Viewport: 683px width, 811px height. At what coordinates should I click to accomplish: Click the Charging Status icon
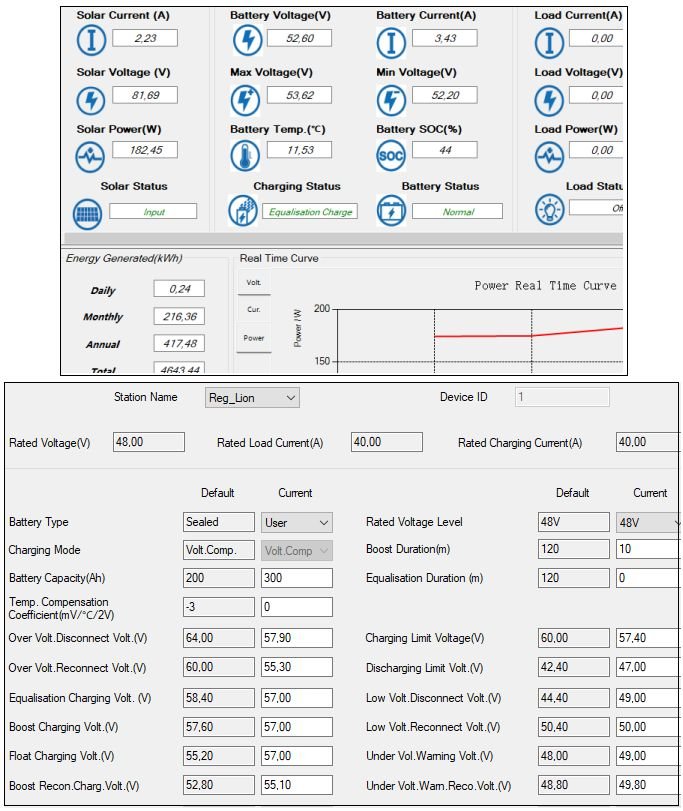pyautogui.click(x=242, y=211)
